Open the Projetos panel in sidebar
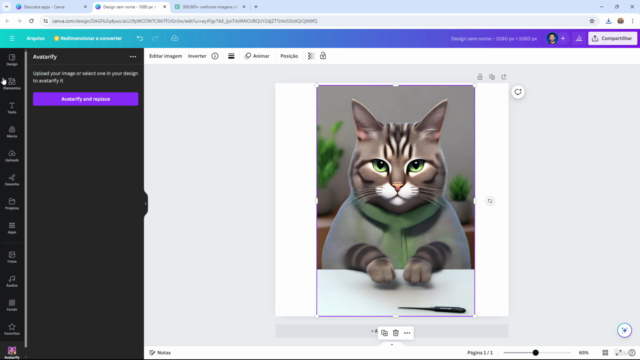This screenshot has width=640, height=360. click(12, 204)
